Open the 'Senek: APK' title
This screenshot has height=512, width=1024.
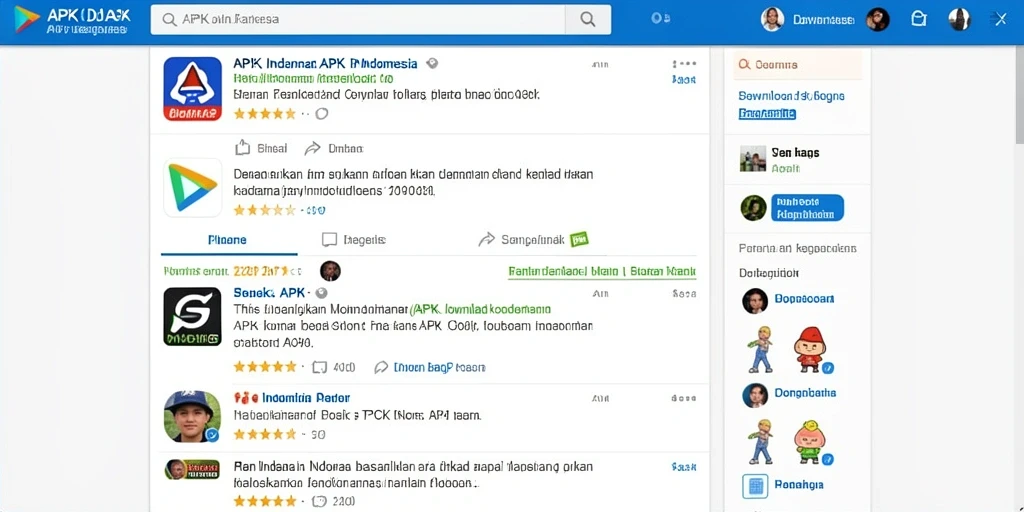269,293
